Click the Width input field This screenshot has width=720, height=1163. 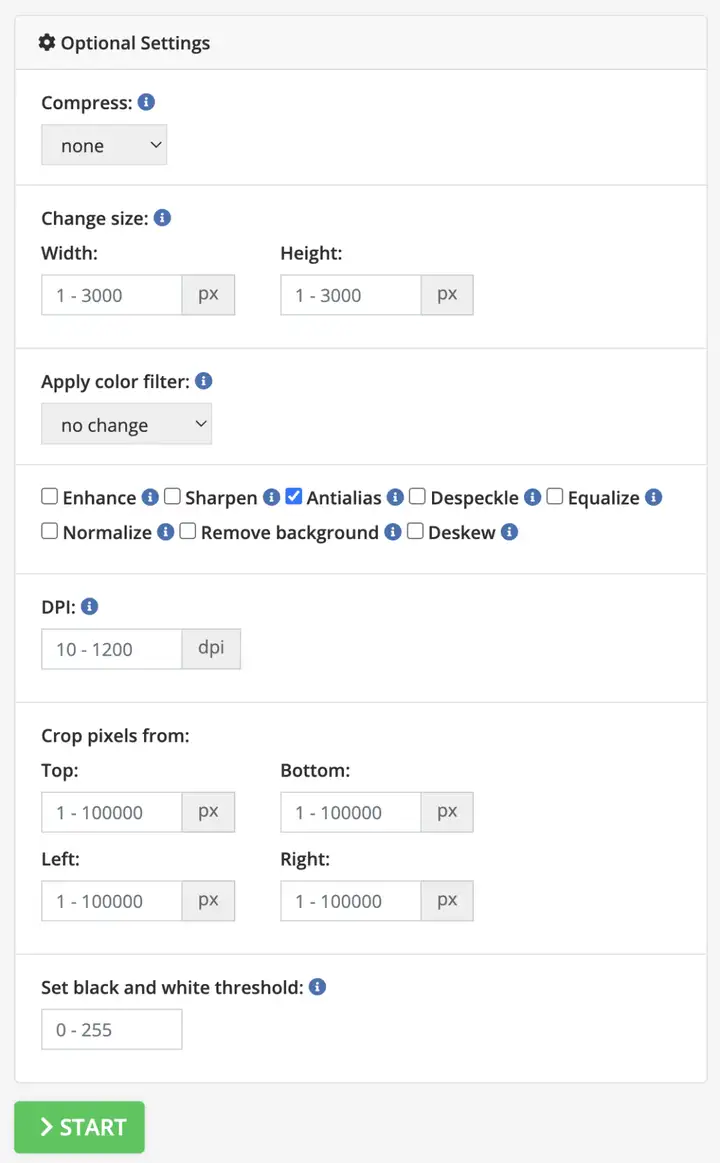tap(112, 294)
